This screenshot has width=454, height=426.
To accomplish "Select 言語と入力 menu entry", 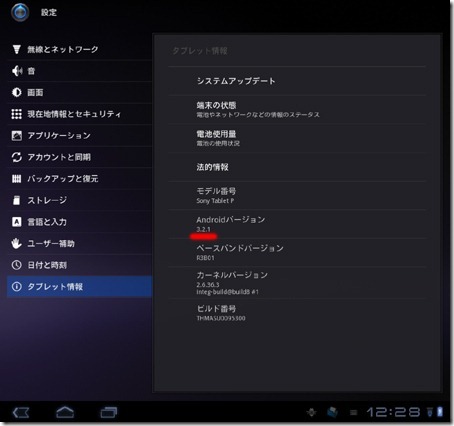I will pyautogui.click(x=79, y=222).
